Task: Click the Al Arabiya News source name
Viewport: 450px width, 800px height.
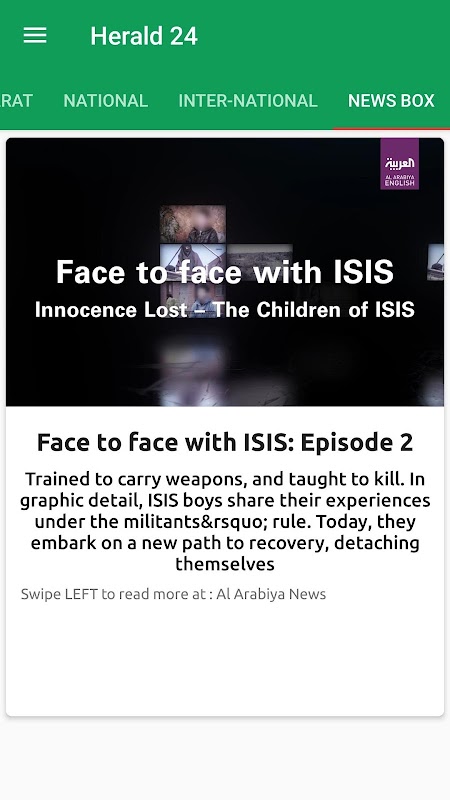Action: (271, 594)
